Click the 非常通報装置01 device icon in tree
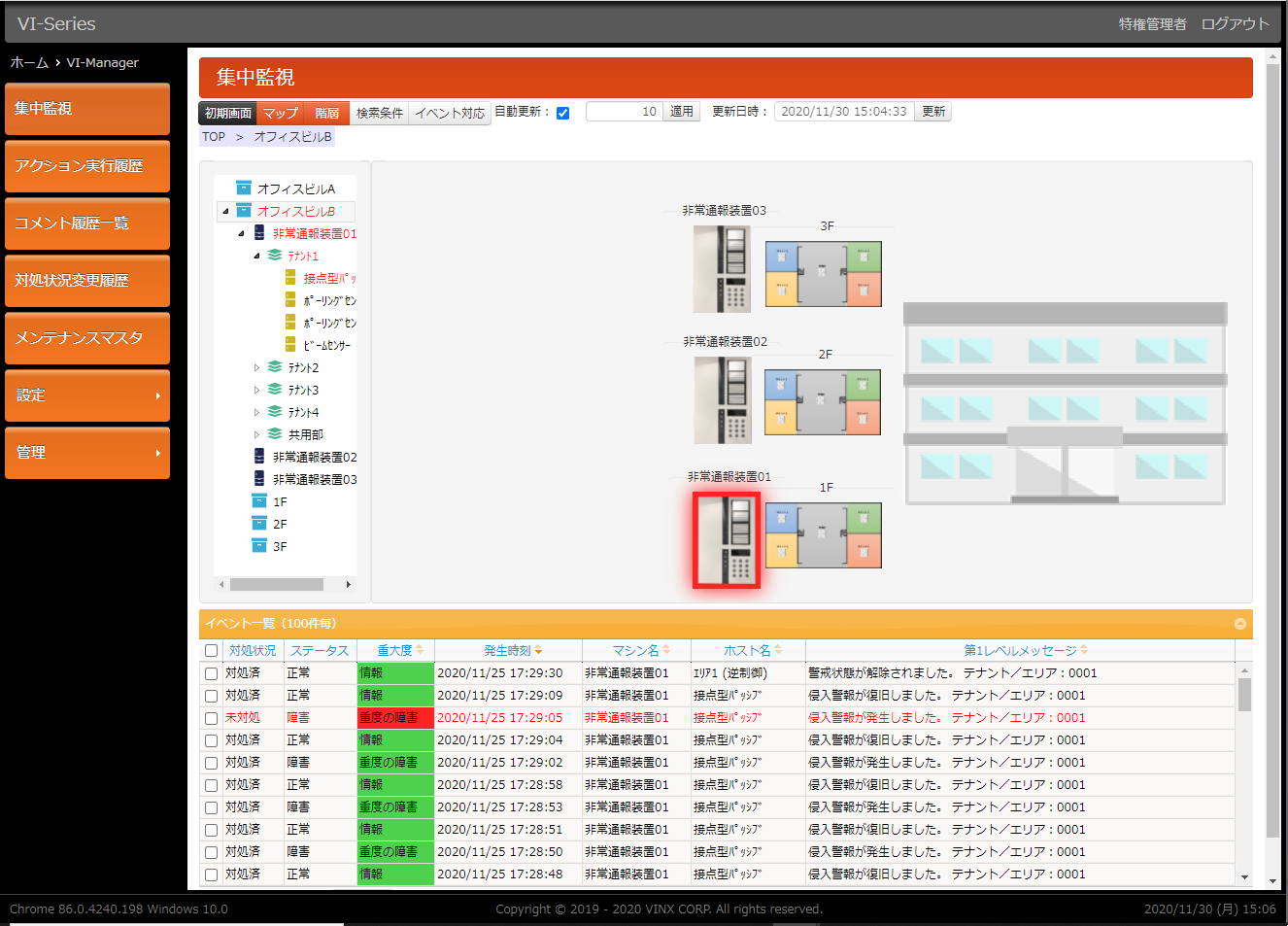This screenshot has width=1288, height=926. pos(259,233)
